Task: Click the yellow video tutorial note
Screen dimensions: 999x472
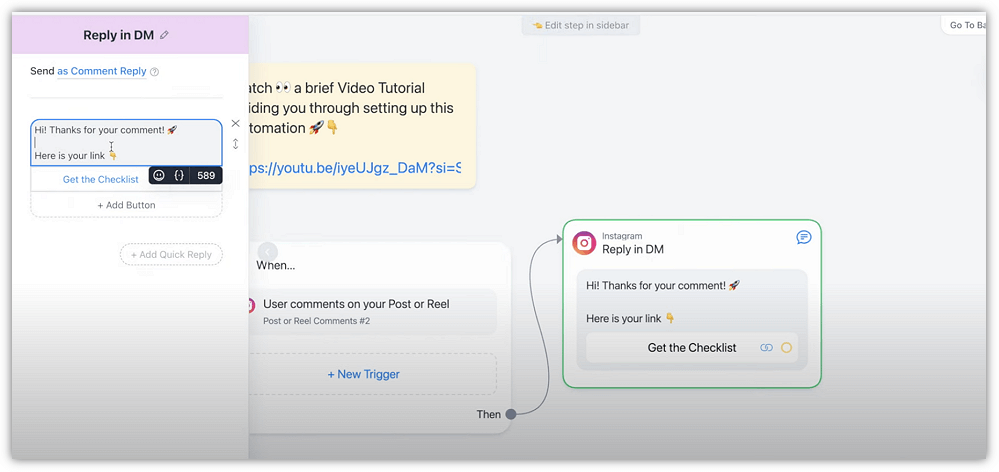Action: point(362,126)
